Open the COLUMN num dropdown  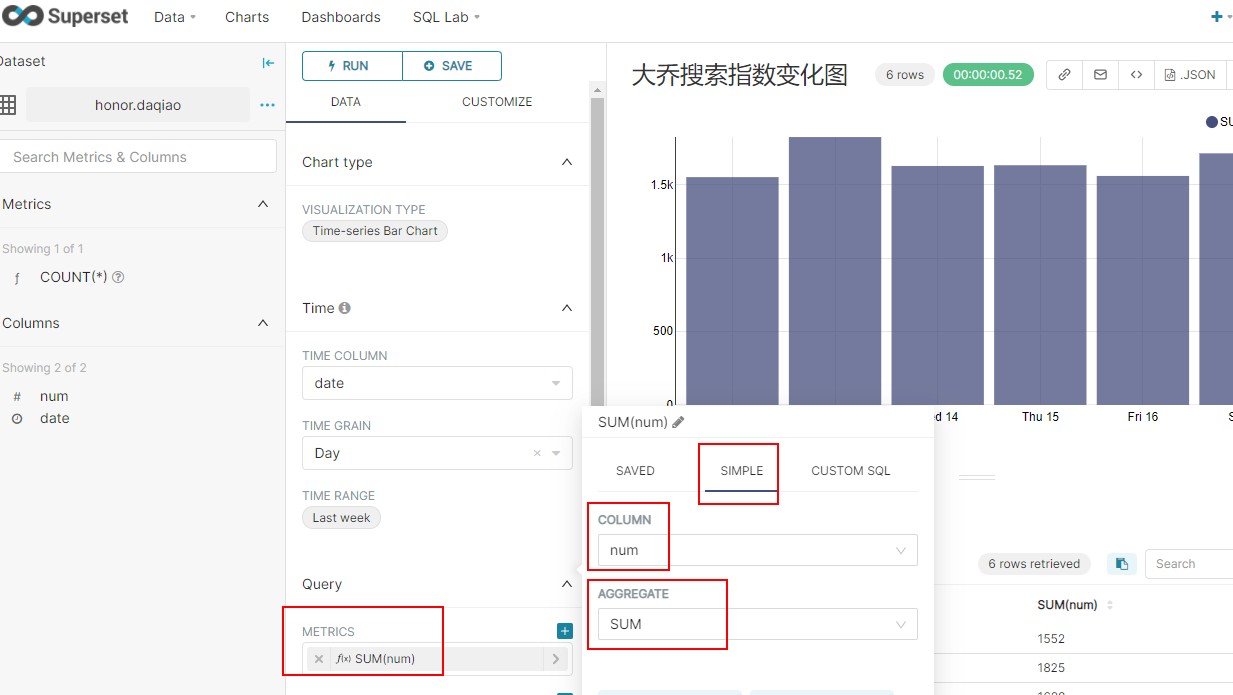point(757,550)
